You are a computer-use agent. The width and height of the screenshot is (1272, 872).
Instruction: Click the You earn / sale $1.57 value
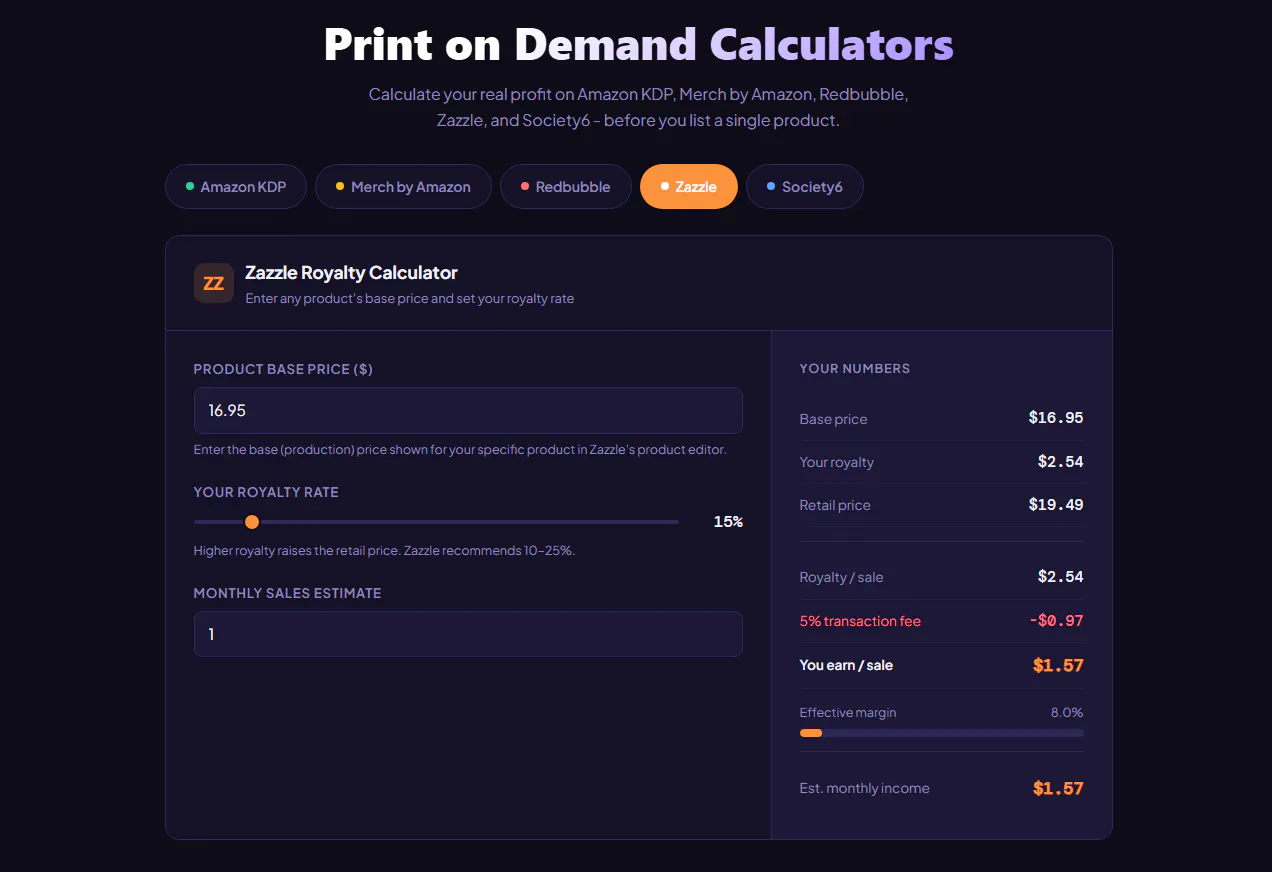point(1058,665)
